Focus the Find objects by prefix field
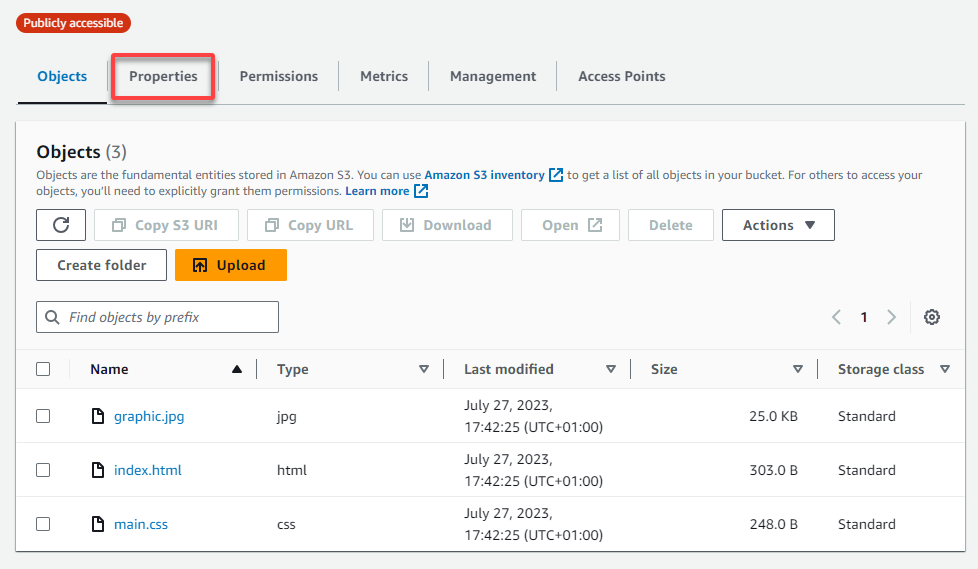Image resolution: width=978 pixels, height=569 pixels. click(x=157, y=317)
